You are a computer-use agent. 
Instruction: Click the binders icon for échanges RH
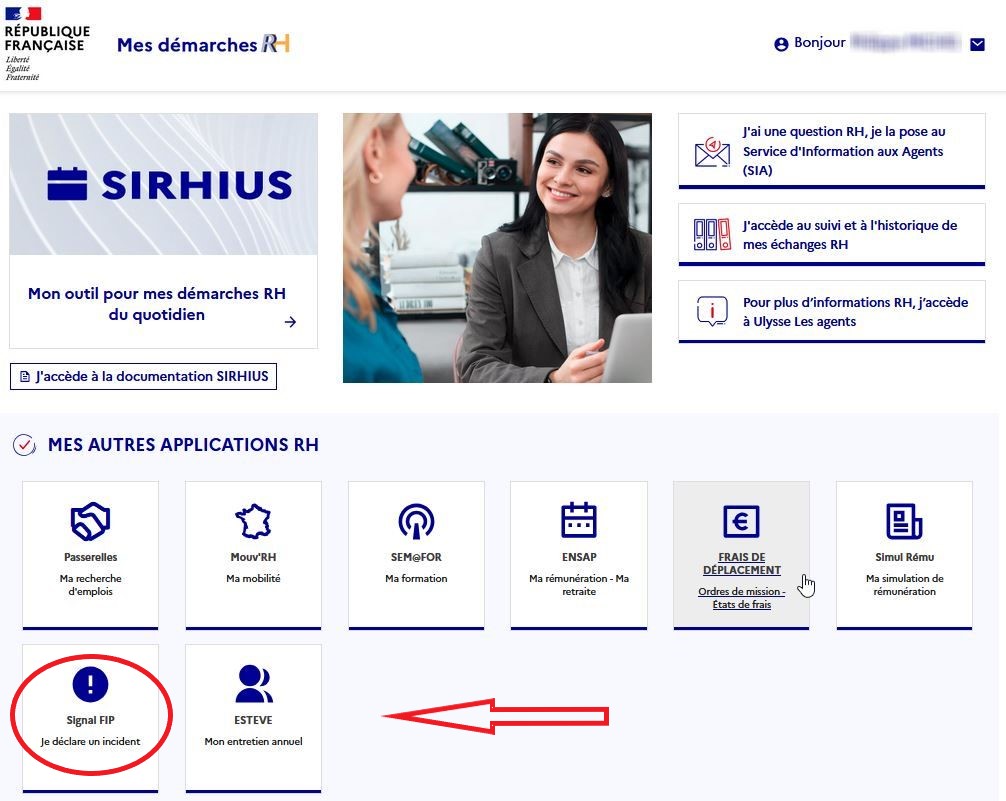[x=712, y=234]
